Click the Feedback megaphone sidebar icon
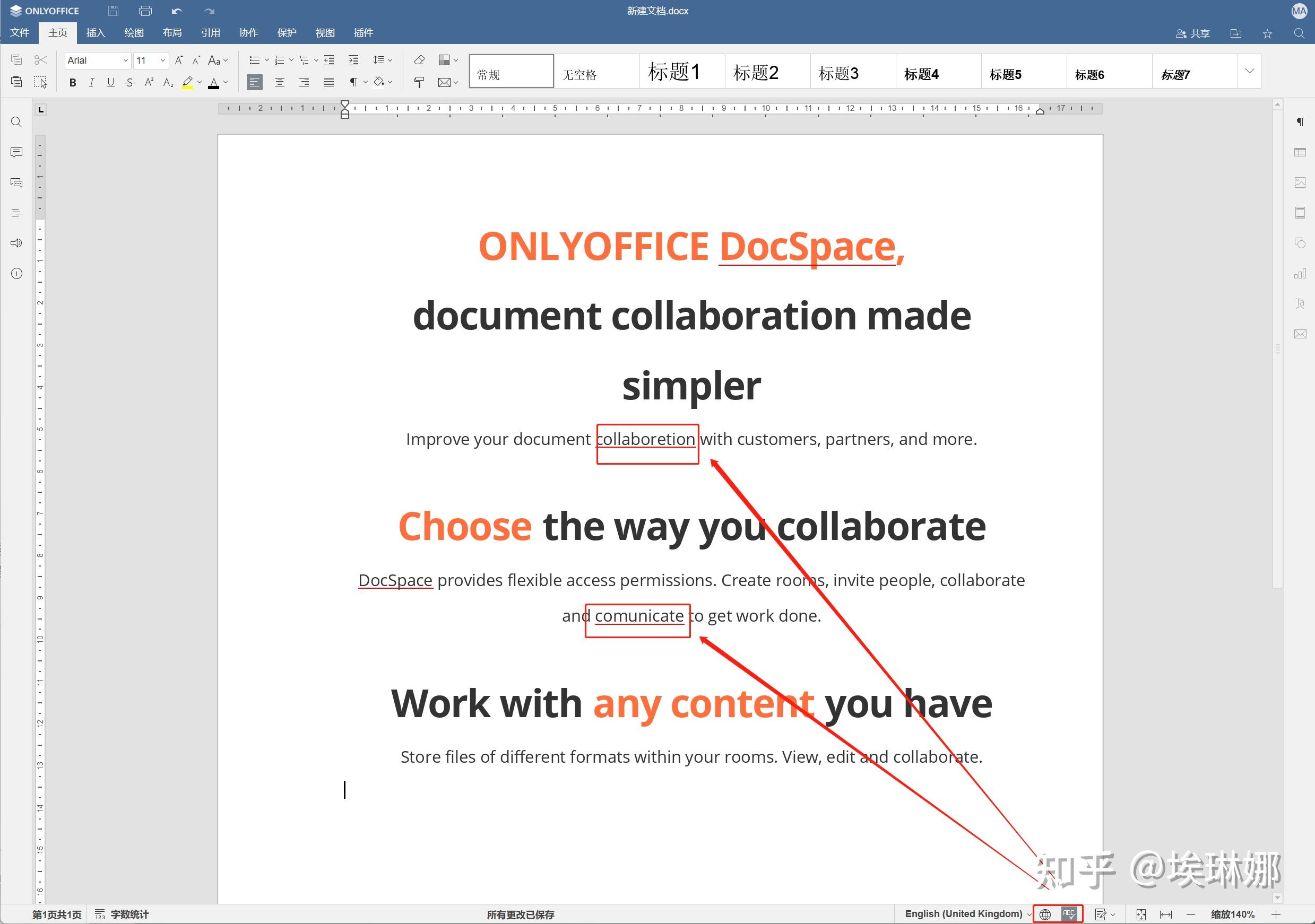 coord(16,243)
